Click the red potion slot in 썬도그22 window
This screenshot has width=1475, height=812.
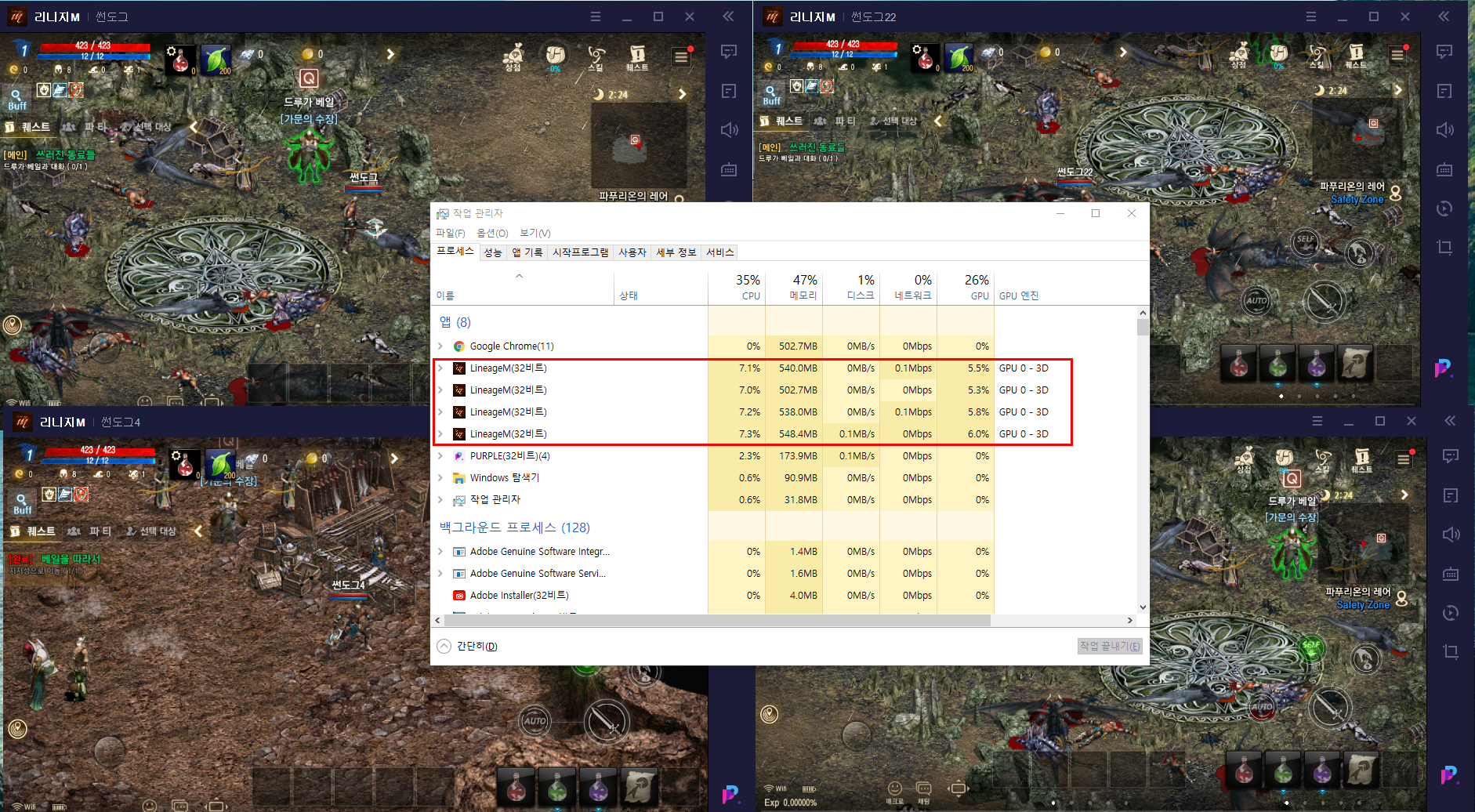(1239, 364)
